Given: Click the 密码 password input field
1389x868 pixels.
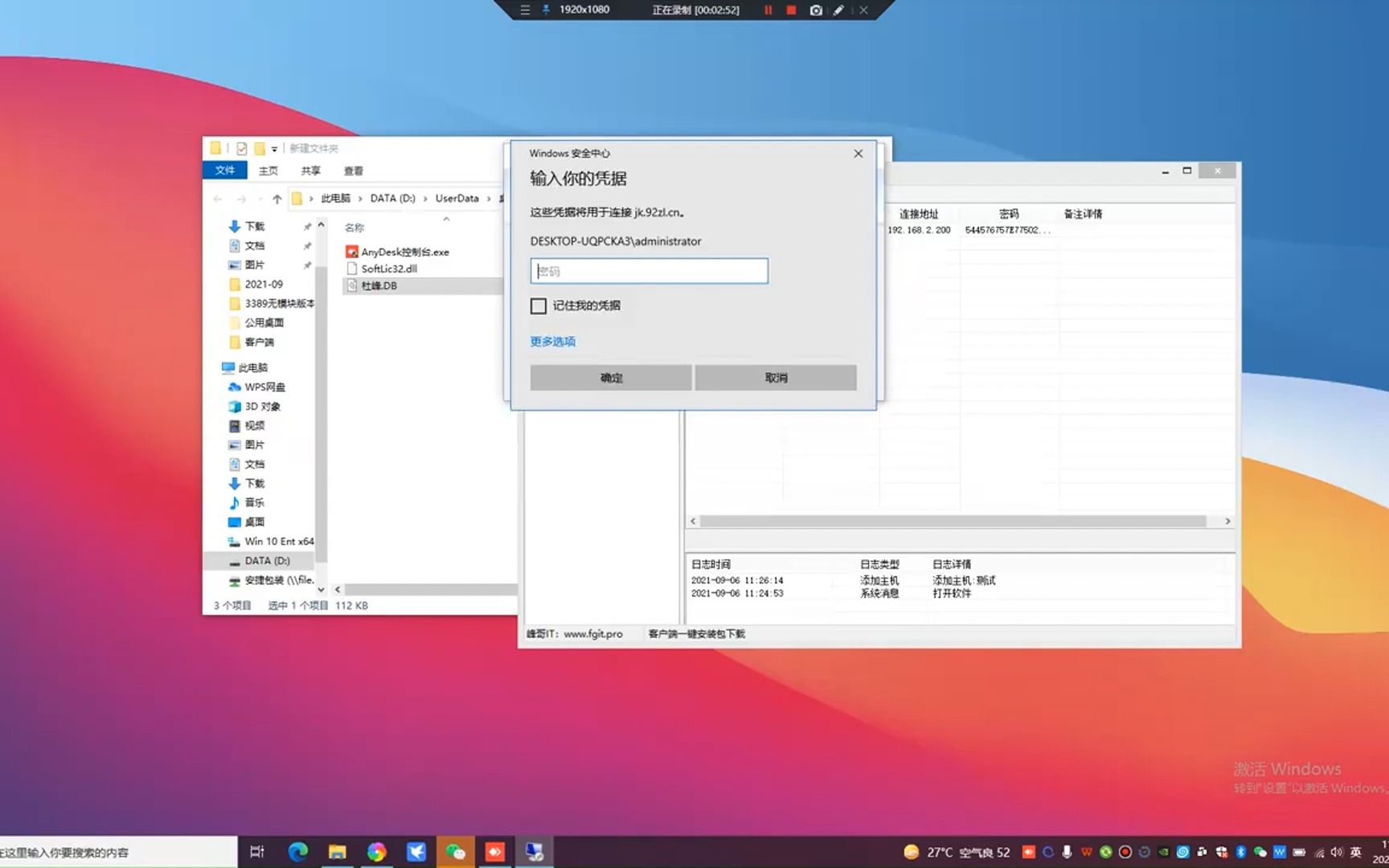Looking at the screenshot, I should tap(649, 271).
